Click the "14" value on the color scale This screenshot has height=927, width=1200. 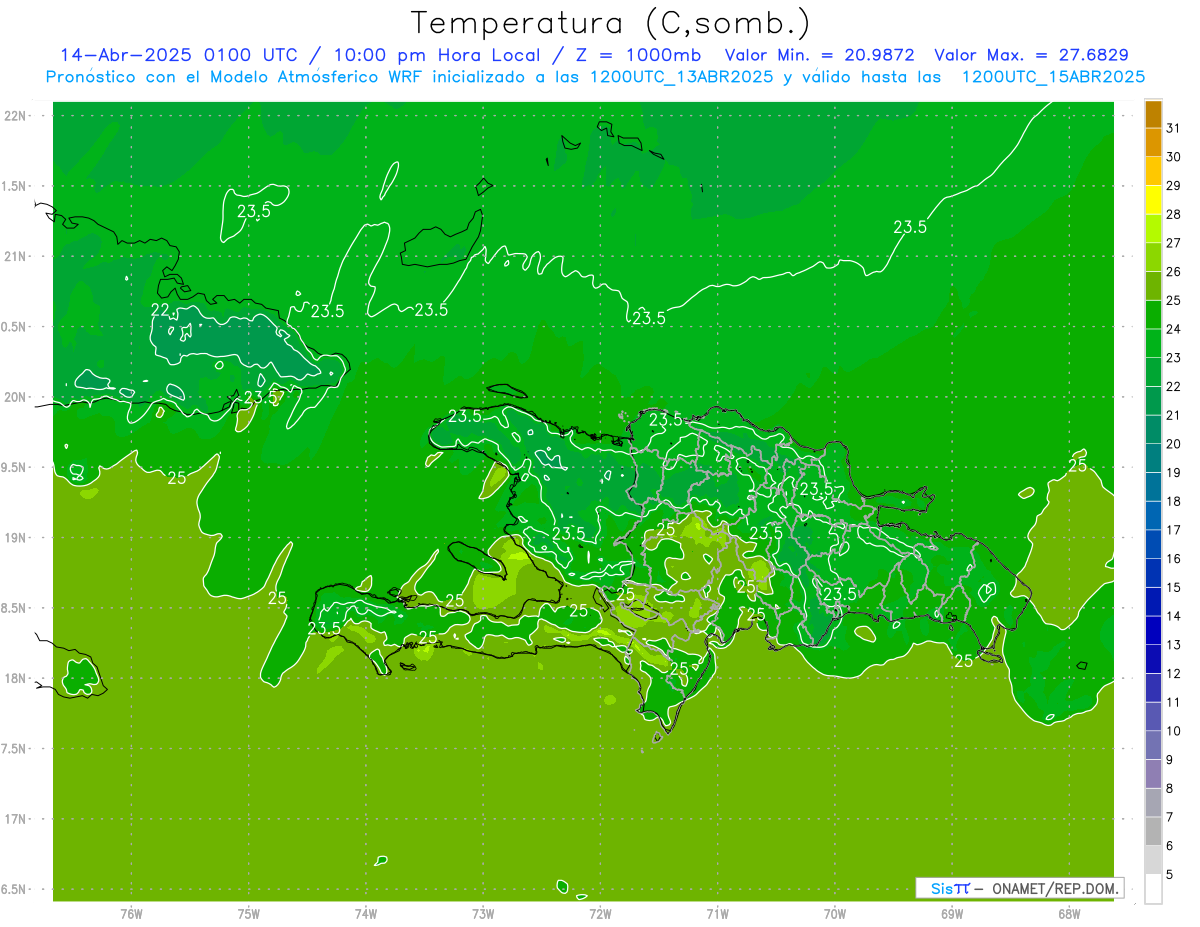coord(1174,616)
